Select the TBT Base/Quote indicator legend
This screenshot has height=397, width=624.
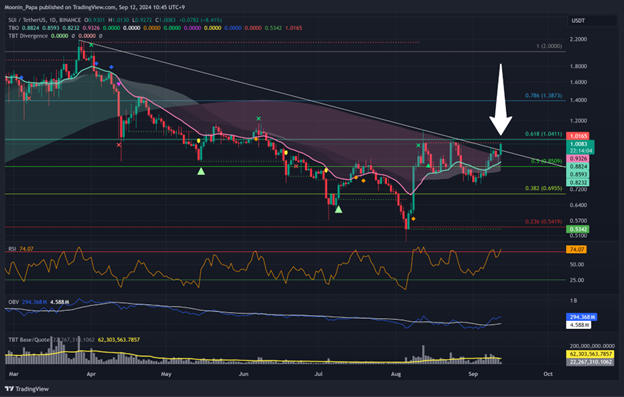point(29,340)
